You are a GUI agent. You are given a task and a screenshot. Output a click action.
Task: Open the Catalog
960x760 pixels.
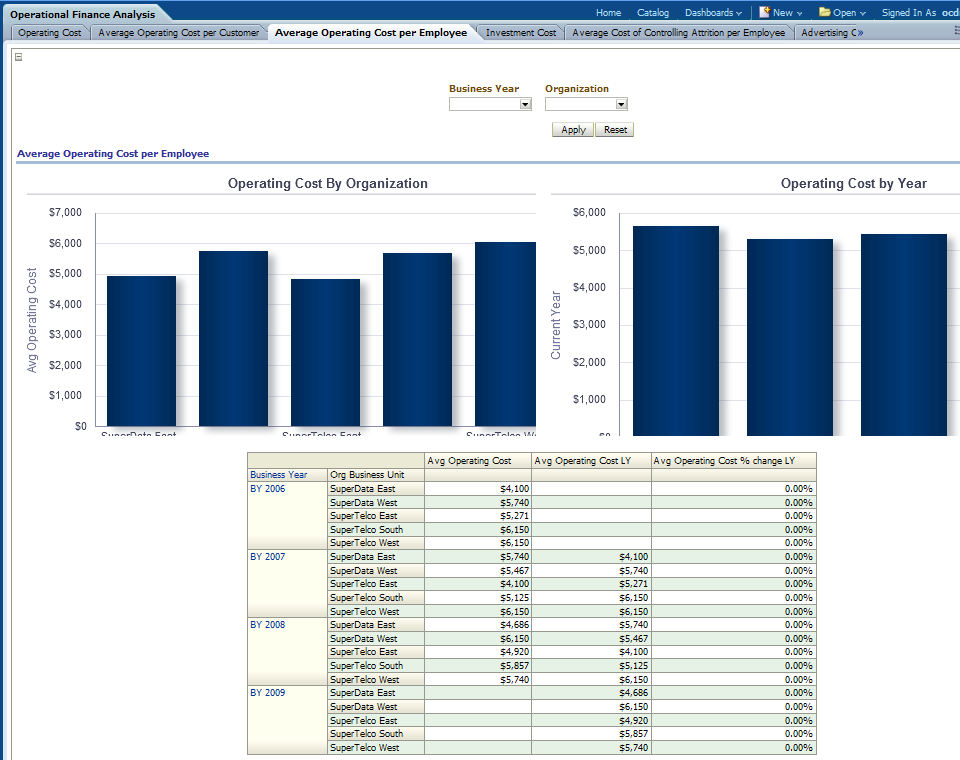pyautogui.click(x=653, y=12)
